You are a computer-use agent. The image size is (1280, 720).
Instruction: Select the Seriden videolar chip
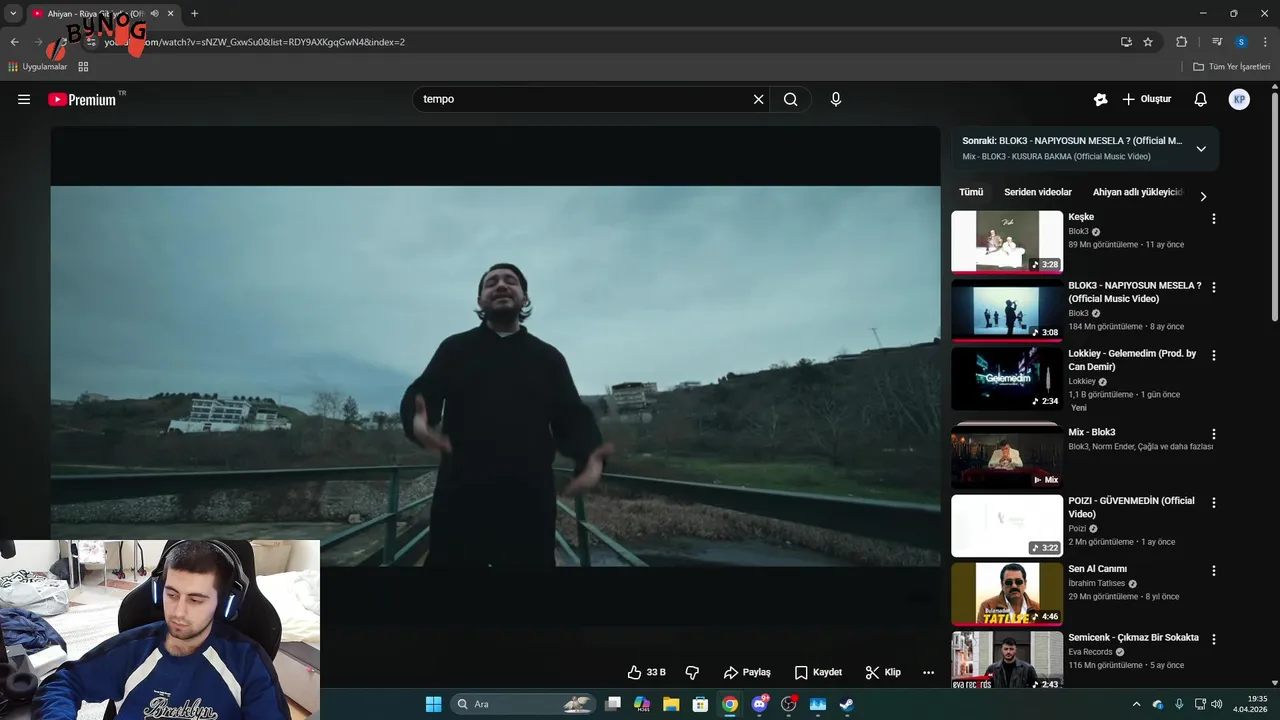click(1038, 192)
